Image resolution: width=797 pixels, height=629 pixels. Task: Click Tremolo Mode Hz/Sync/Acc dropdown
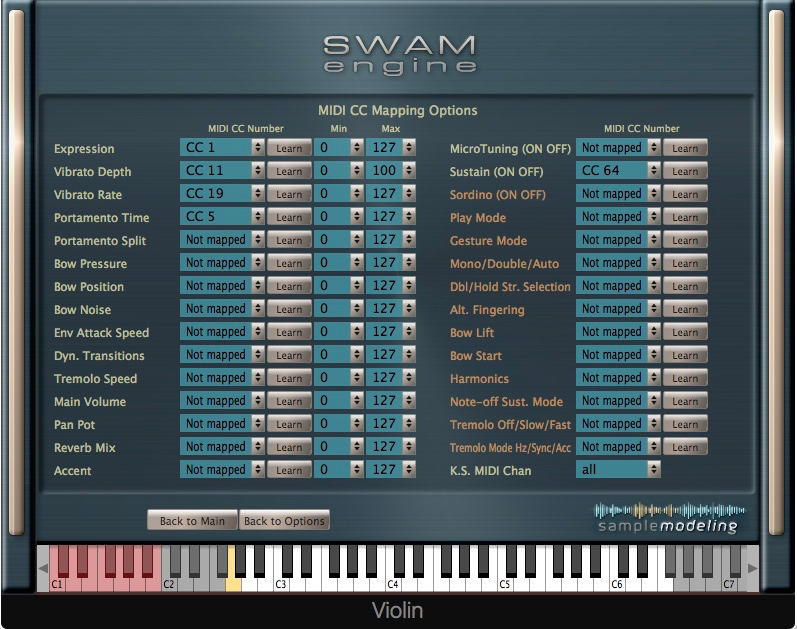[x=618, y=447]
